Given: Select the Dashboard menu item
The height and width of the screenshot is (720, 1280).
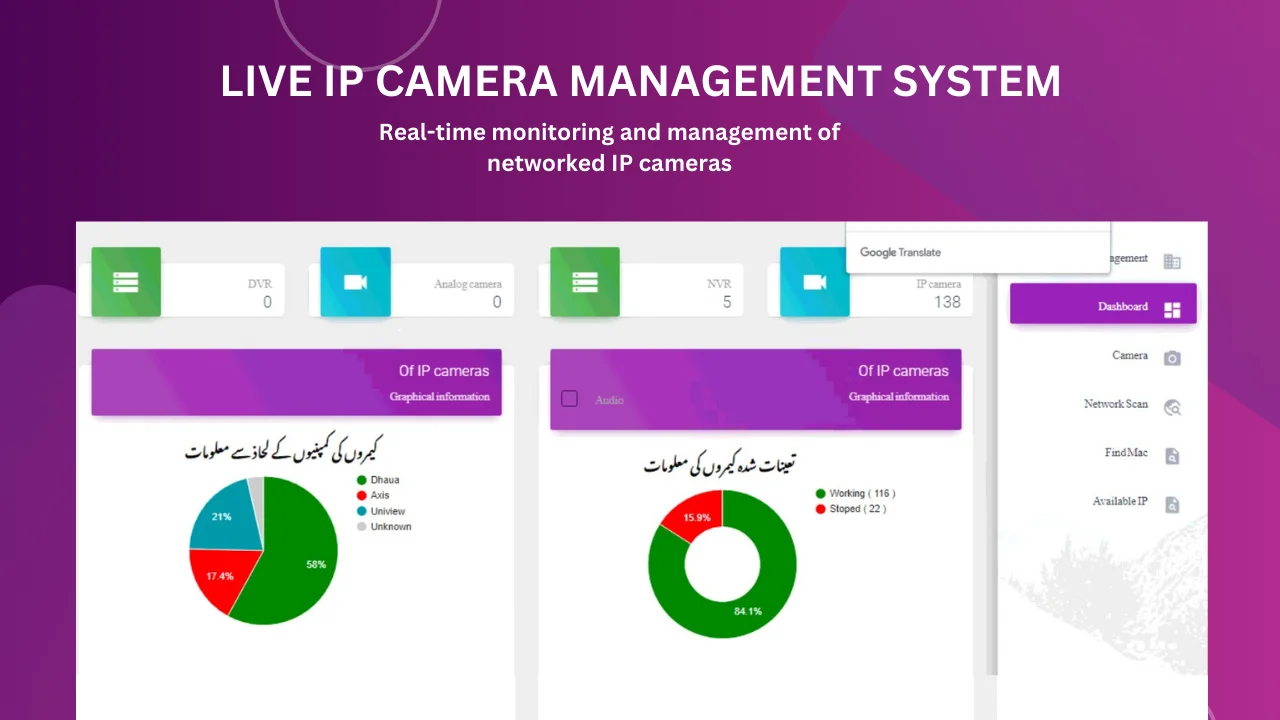Looking at the screenshot, I should point(1103,307).
